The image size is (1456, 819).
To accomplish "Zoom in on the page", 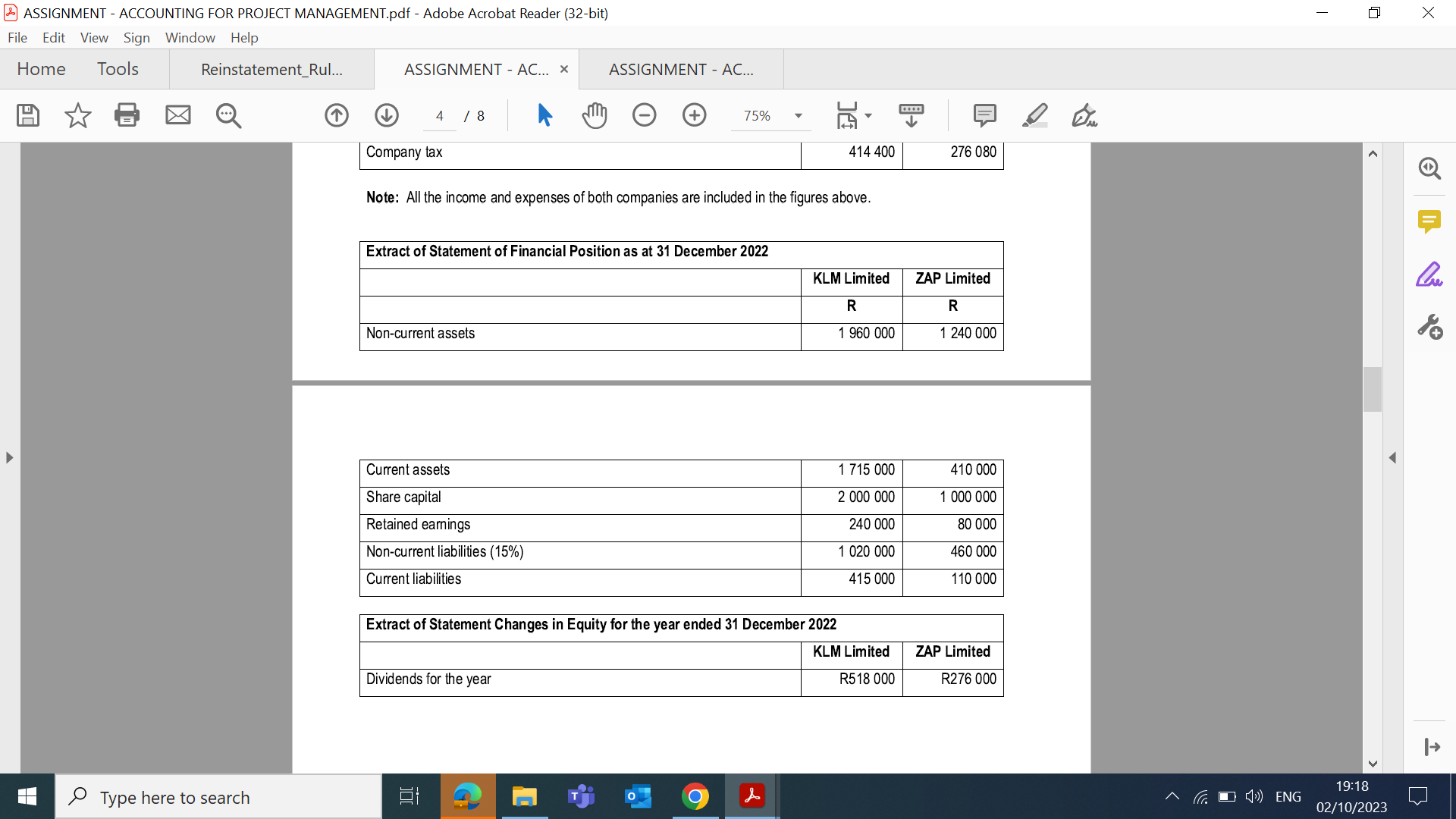I will tap(694, 115).
